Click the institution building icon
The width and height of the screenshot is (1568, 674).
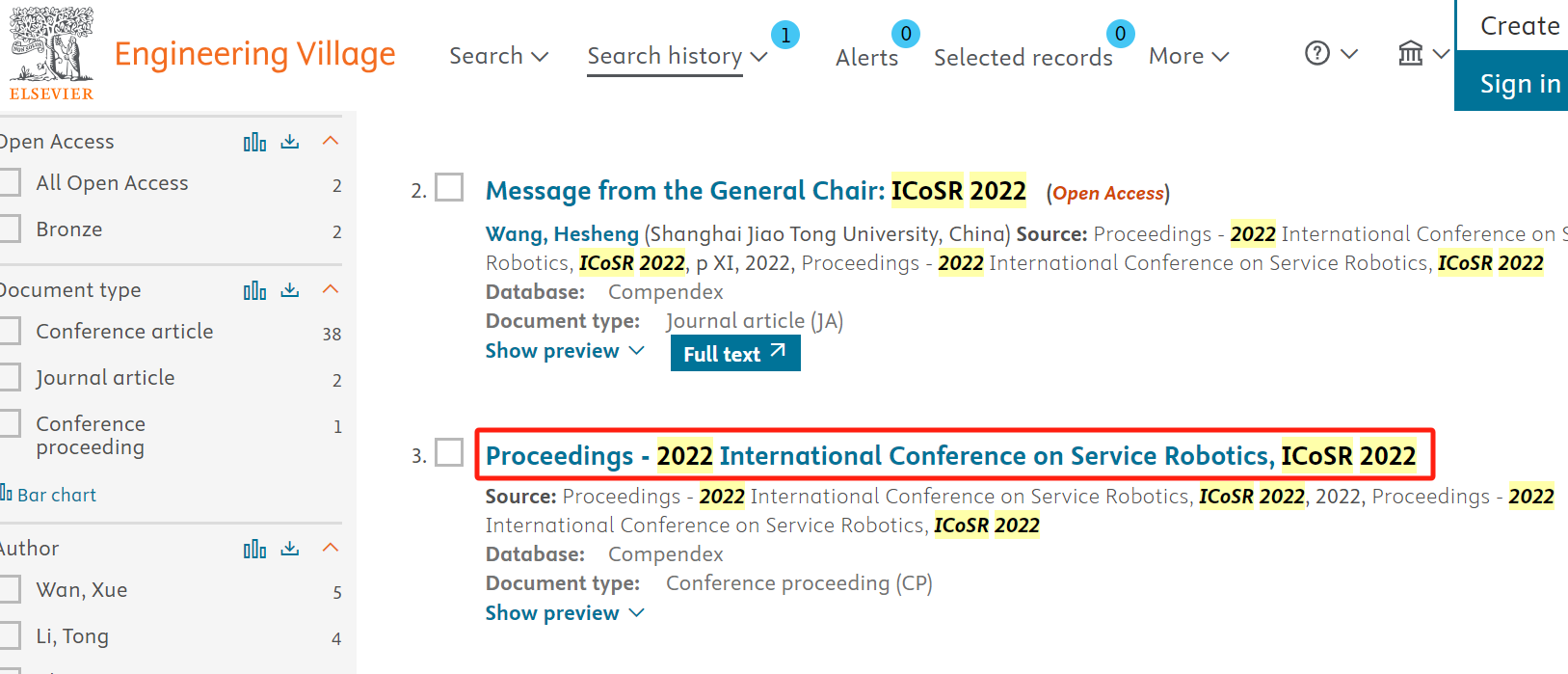point(1410,54)
